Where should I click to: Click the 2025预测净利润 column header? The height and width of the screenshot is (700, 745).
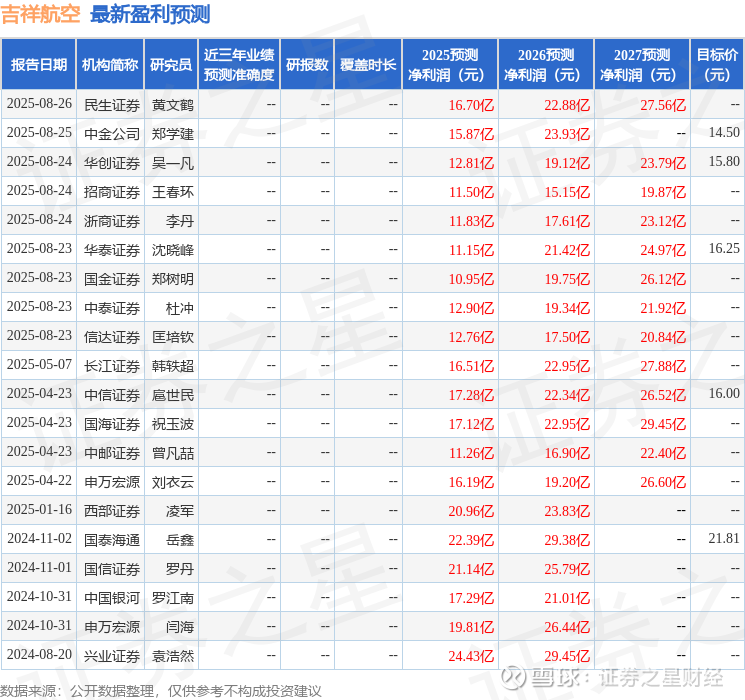point(450,64)
